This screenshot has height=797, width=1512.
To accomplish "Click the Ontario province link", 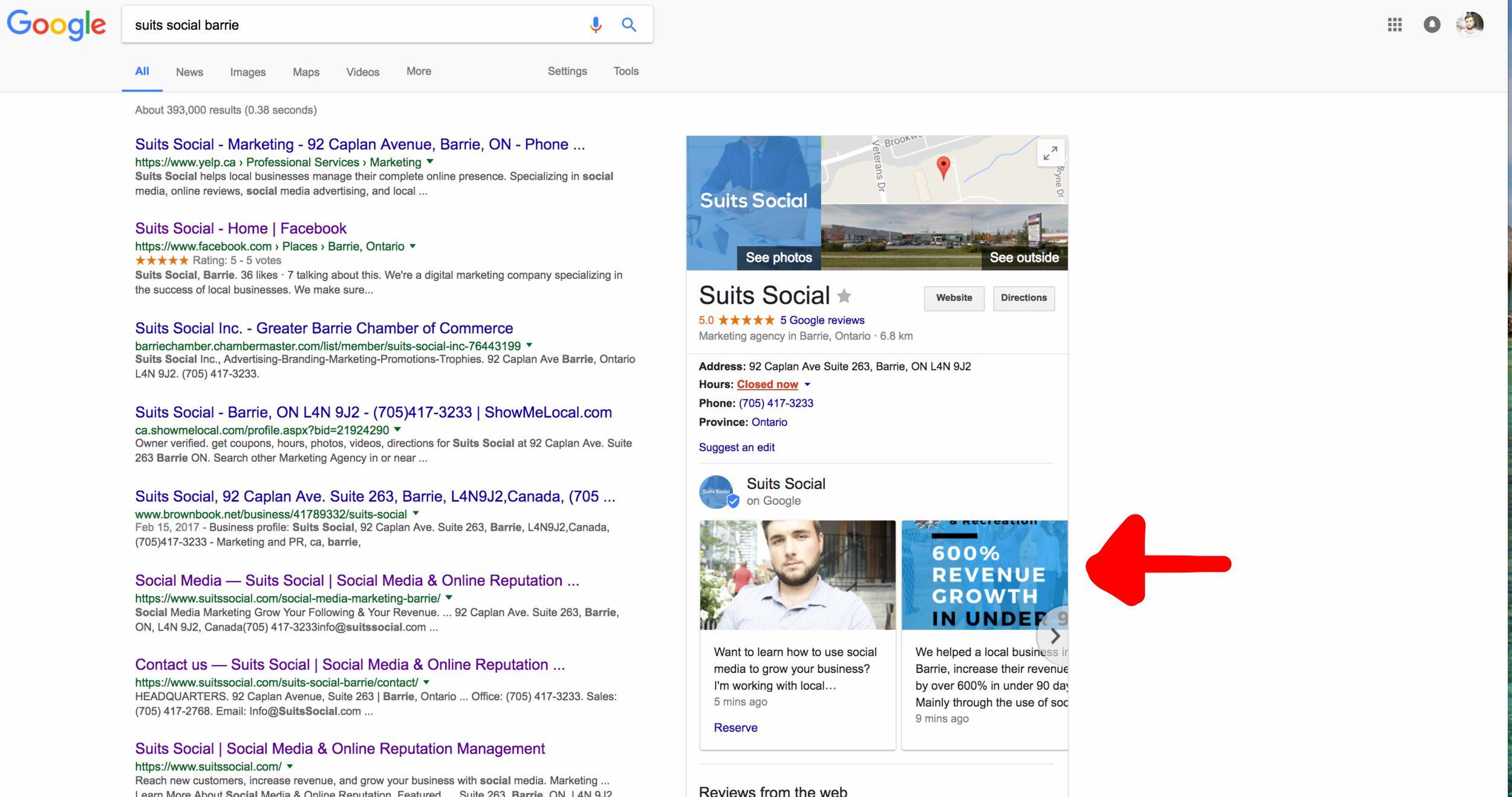I will click(x=769, y=422).
